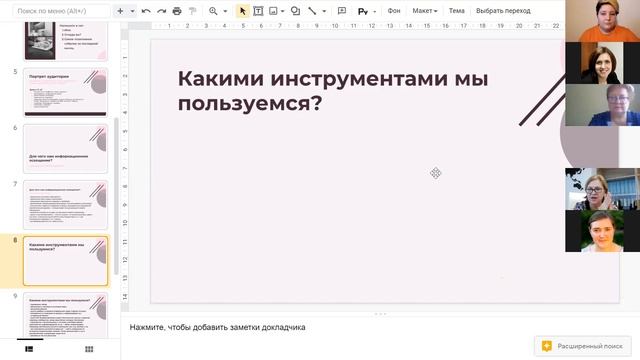Switch to grid view

[x=89, y=349]
